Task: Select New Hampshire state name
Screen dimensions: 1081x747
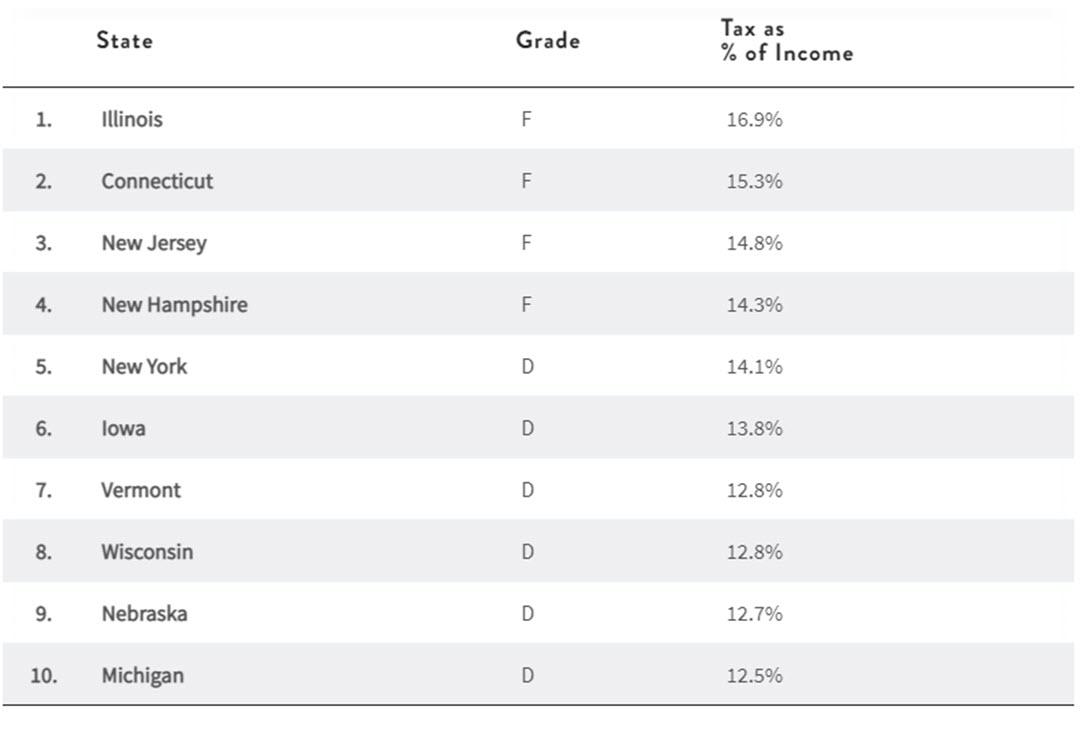Action: pyautogui.click(x=174, y=305)
